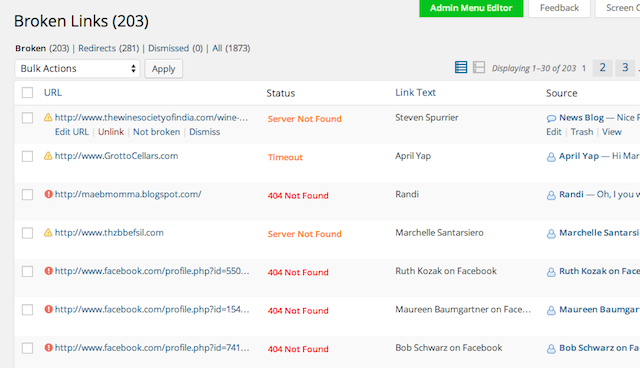
Task: Check the facebook id=741 row checkbox
Action: 27,348
